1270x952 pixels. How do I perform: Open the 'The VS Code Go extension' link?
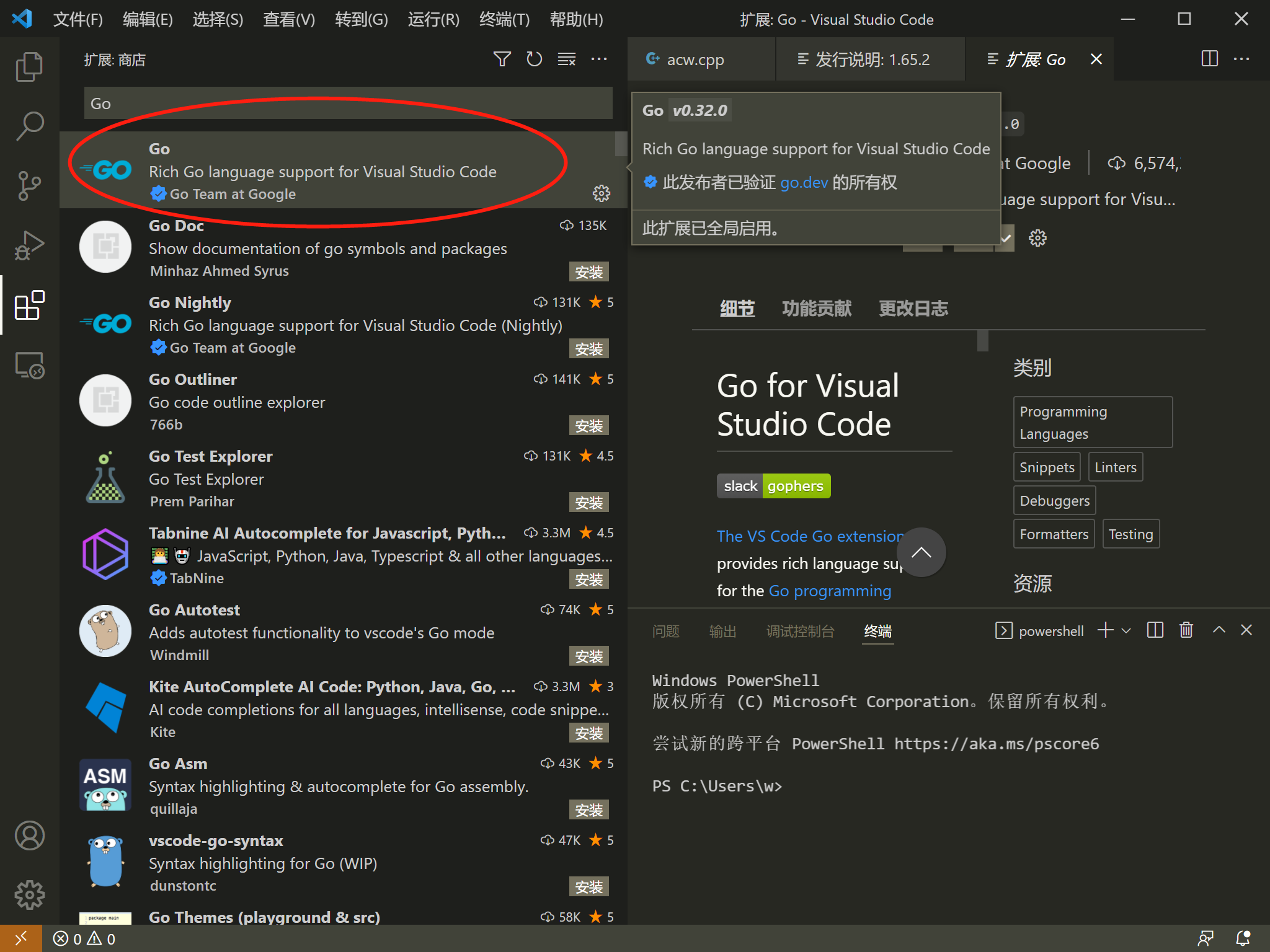[x=810, y=536]
